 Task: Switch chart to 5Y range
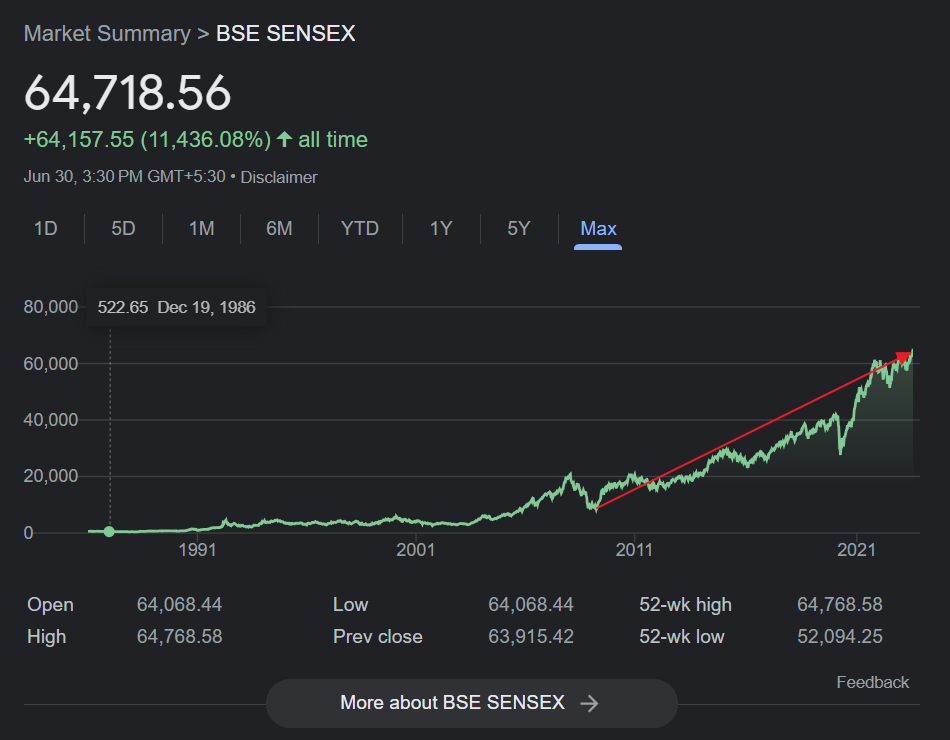point(519,228)
